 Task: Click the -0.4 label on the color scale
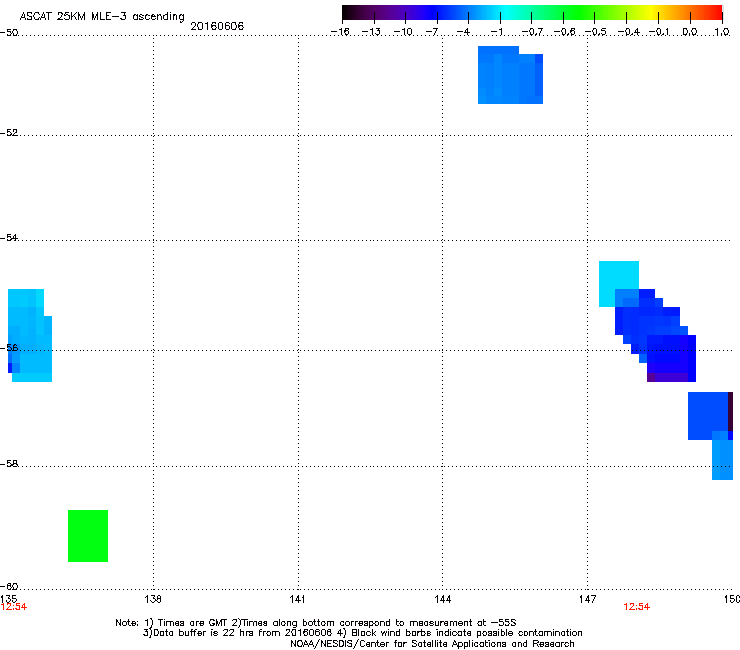[629, 32]
